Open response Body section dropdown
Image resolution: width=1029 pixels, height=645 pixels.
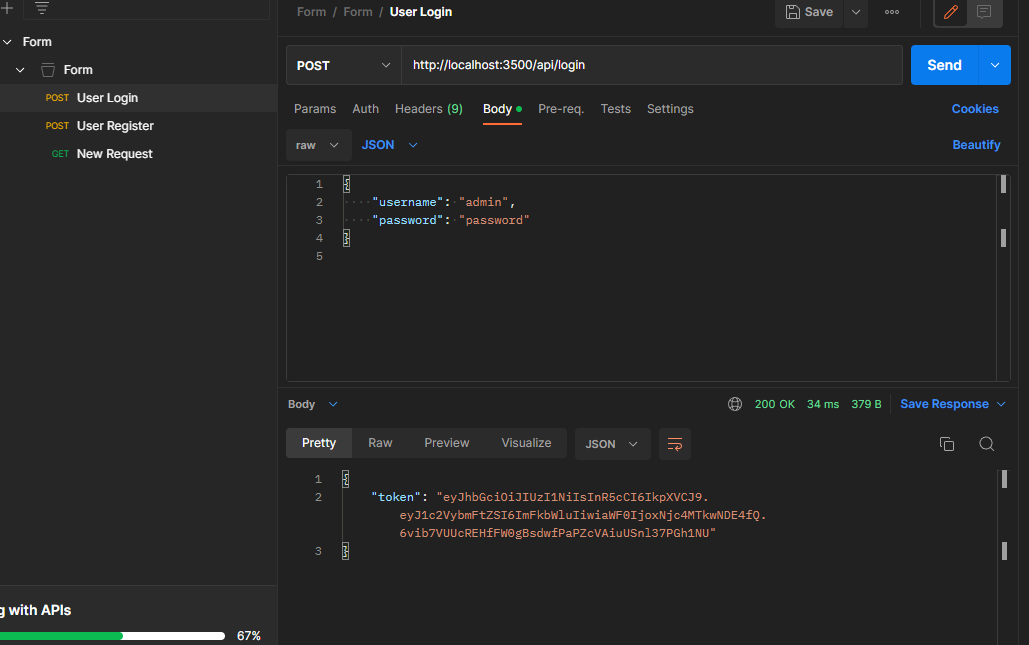point(312,404)
